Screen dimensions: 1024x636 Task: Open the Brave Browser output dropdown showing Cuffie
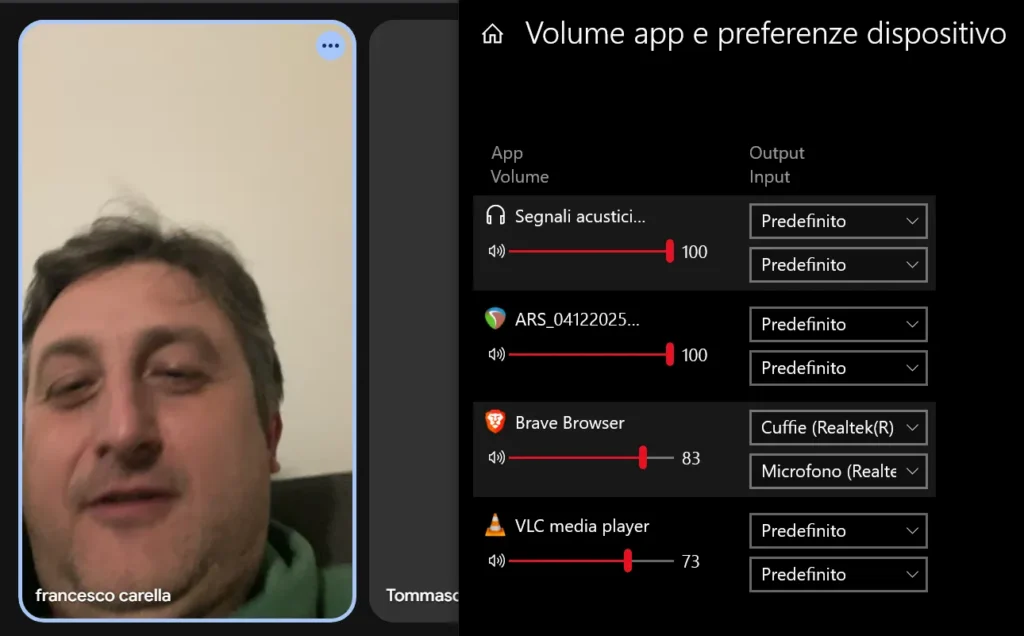(838, 428)
